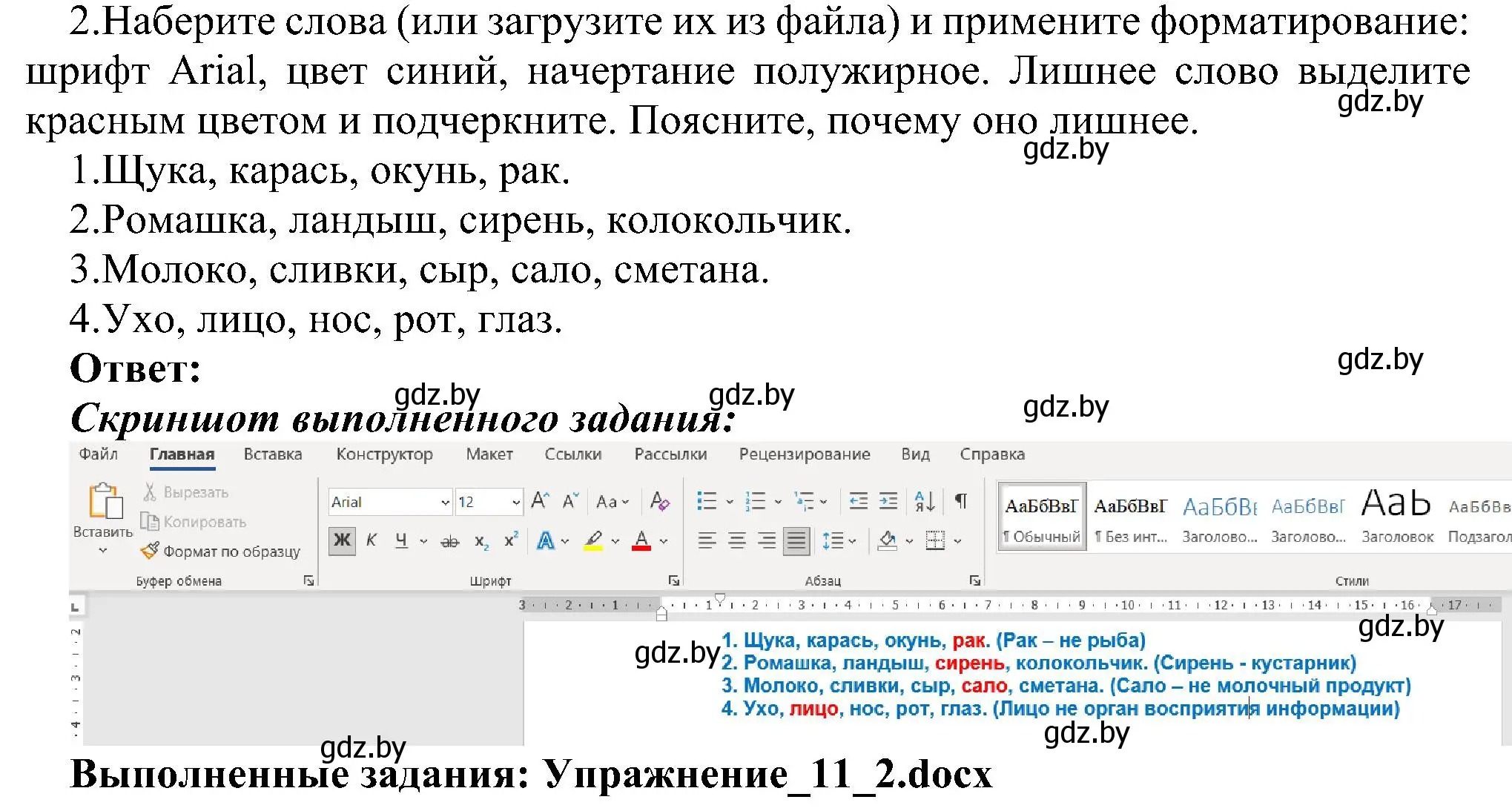Image resolution: width=1512 pixels, height=811 pixels.
Task: Open the Рассылки tab
Action: [x=670, y=454]
